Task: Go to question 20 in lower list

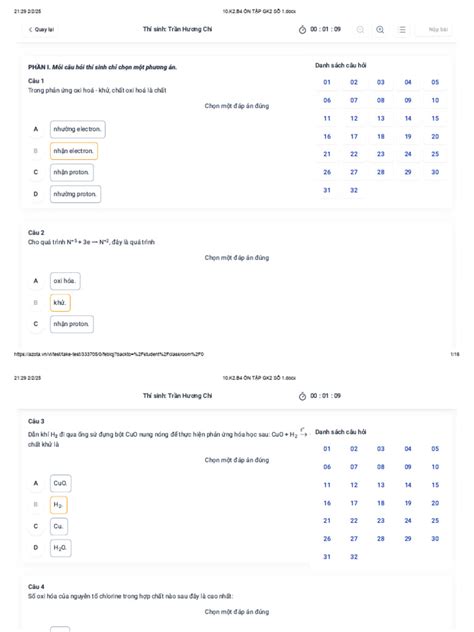Action: coord(435,503)
